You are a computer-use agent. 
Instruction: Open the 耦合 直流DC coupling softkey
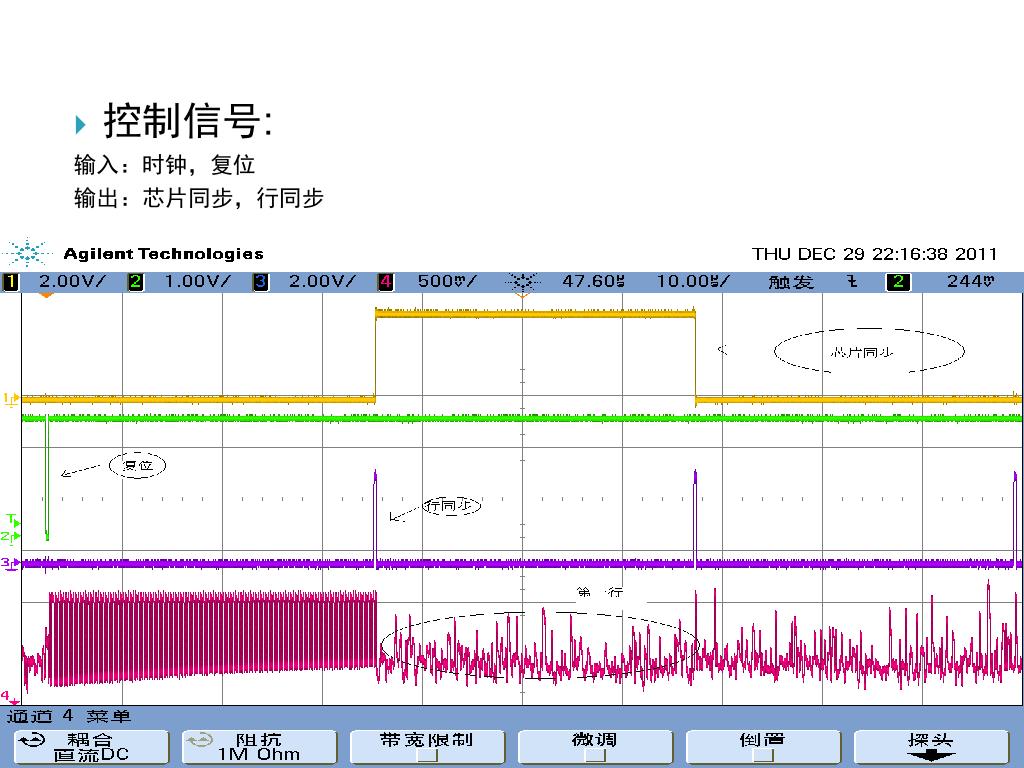click(91, 747)
